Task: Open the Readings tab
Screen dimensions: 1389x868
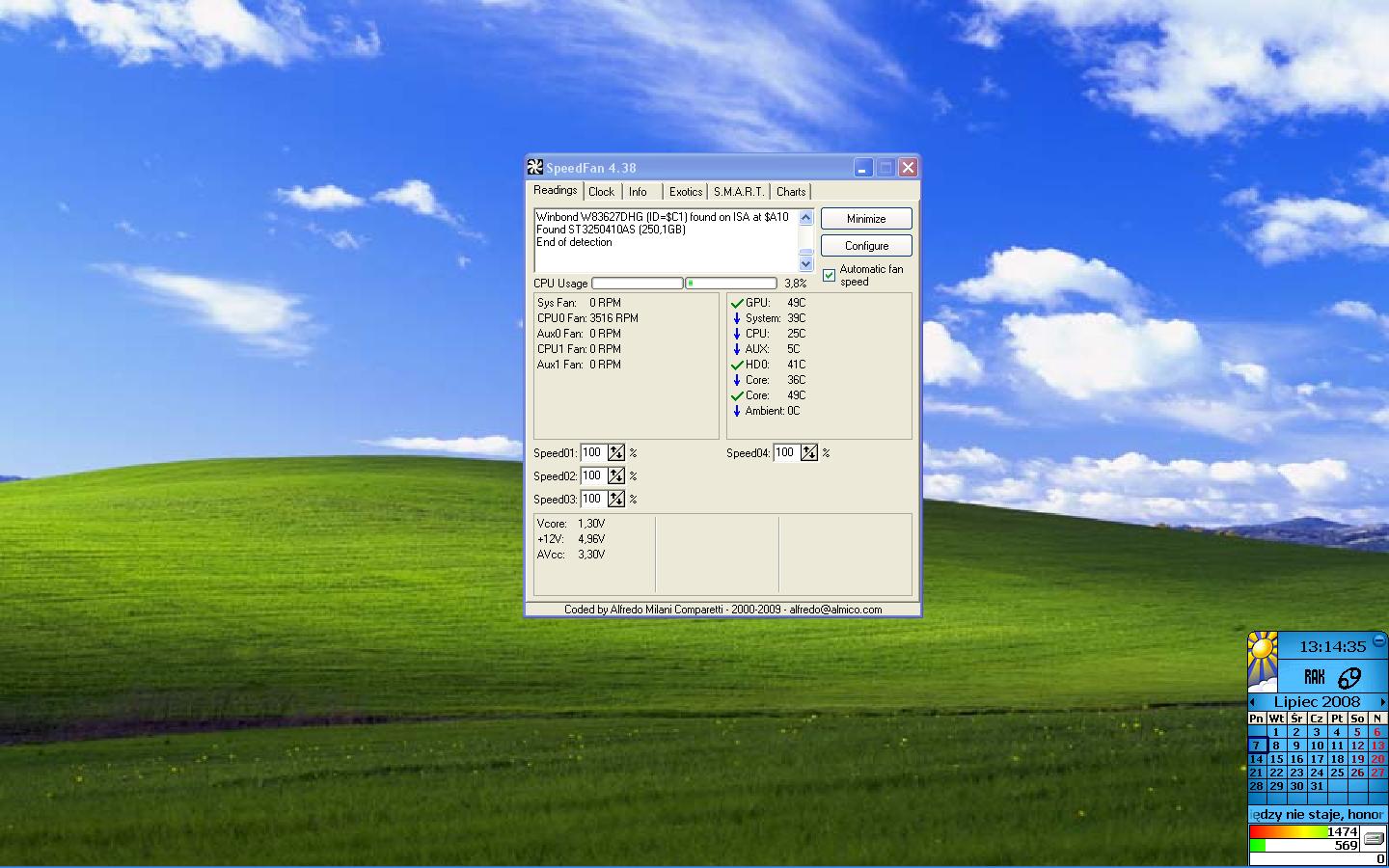Action: tap(556, 190)
